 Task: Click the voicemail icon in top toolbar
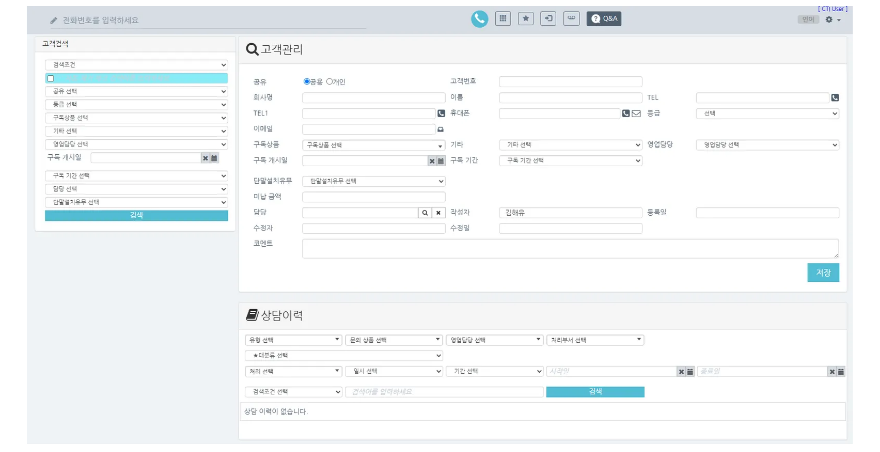point(571,18)
